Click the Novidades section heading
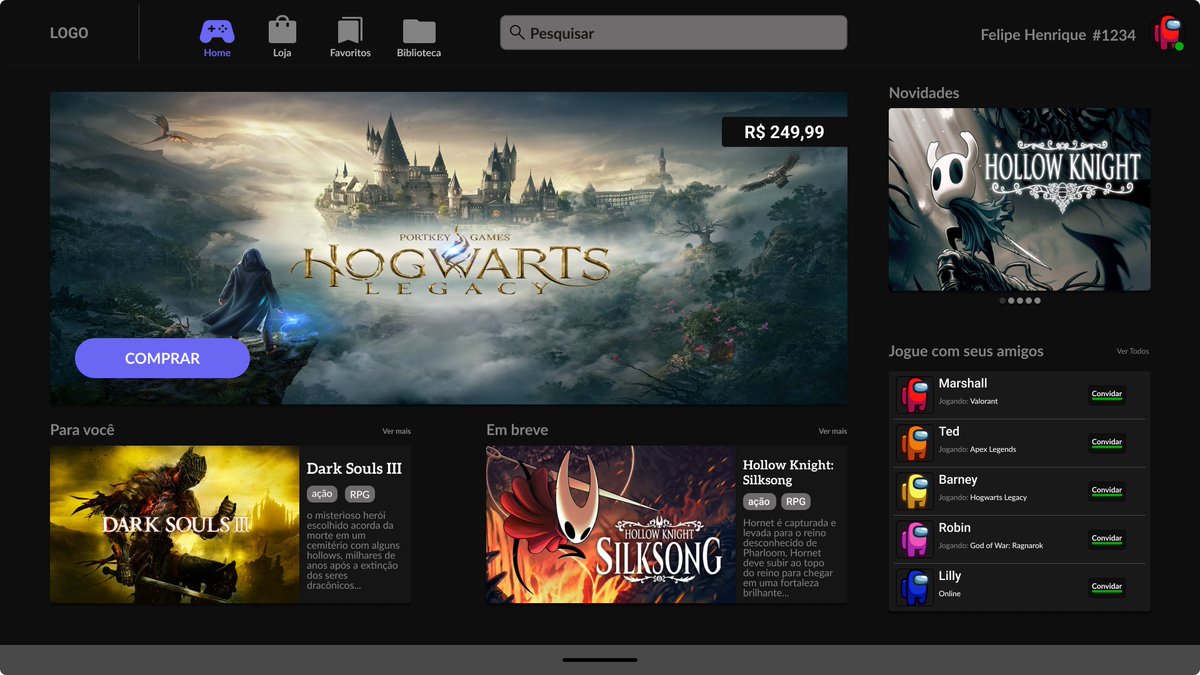 [x=924, y=93]
